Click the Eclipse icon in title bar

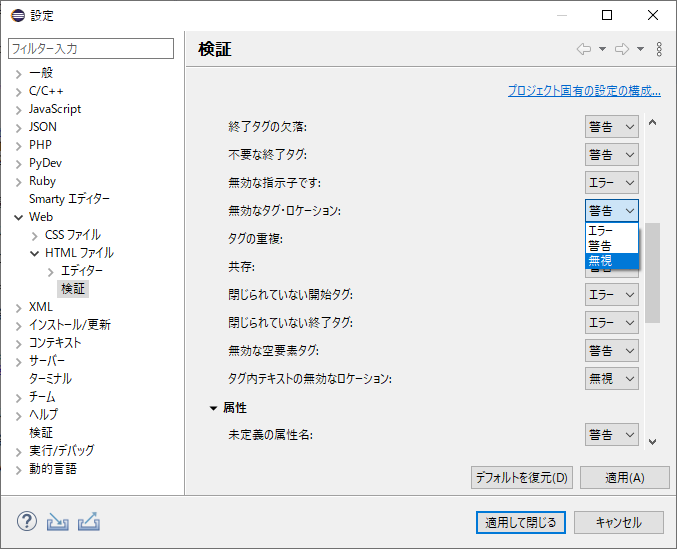coord(18,16)
